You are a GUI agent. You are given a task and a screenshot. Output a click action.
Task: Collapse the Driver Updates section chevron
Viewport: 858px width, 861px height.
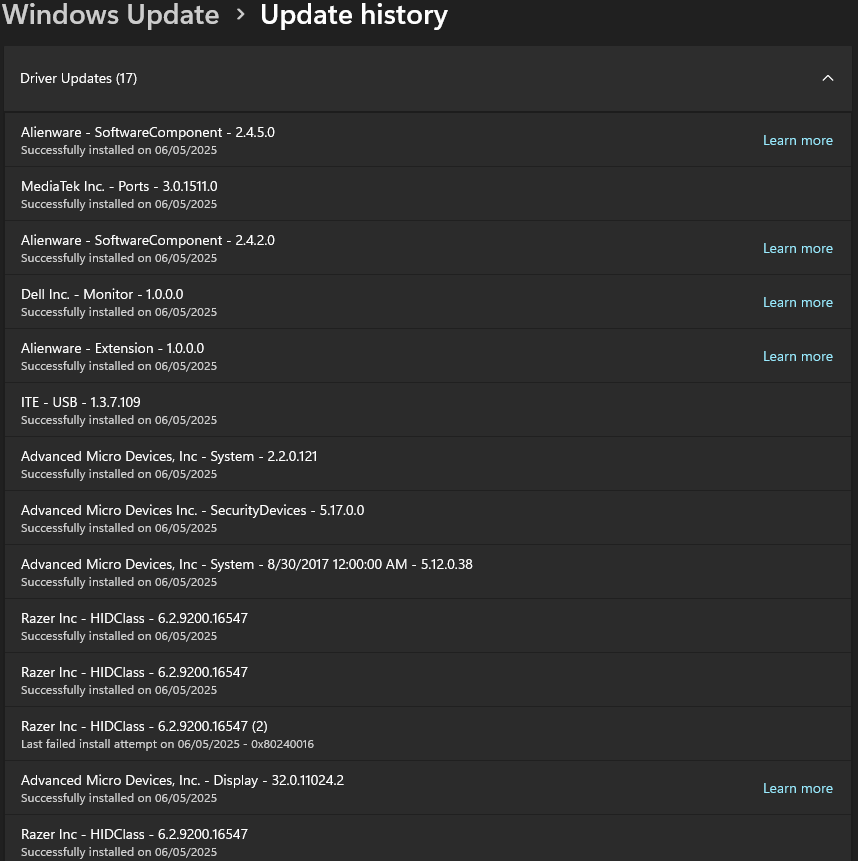[x=827, y=79]
